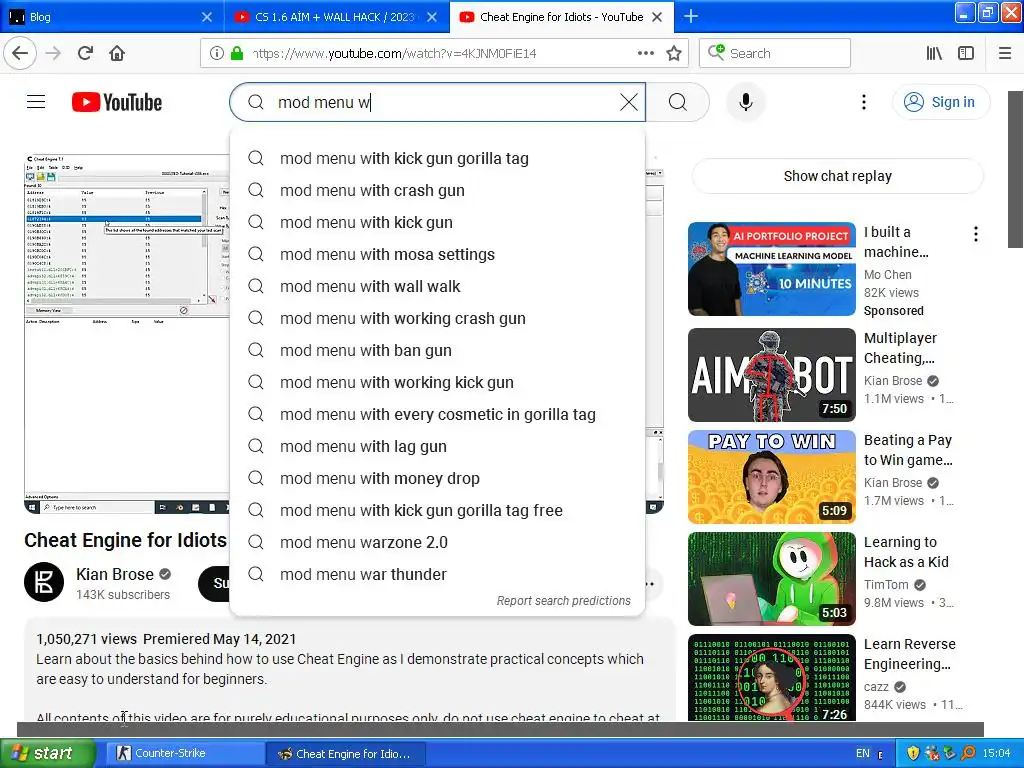Sign in to YouTube
1024x768 pixels.
(940, 102)
